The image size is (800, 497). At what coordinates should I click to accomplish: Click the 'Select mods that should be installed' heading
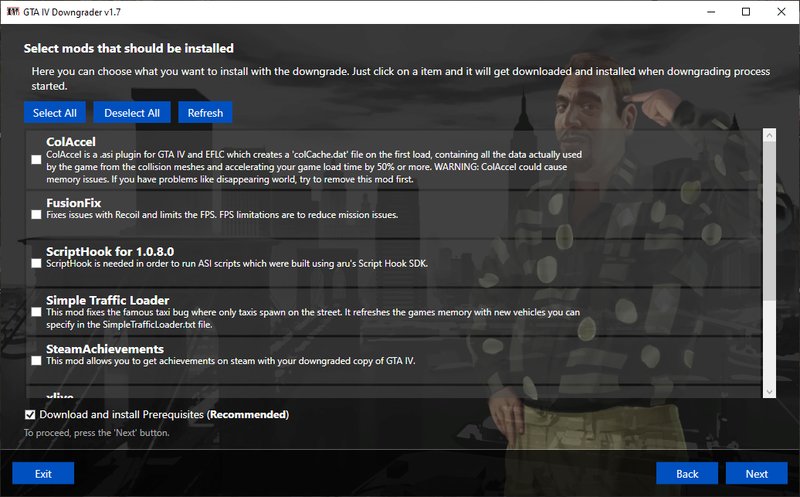click(x=129, y=48)
